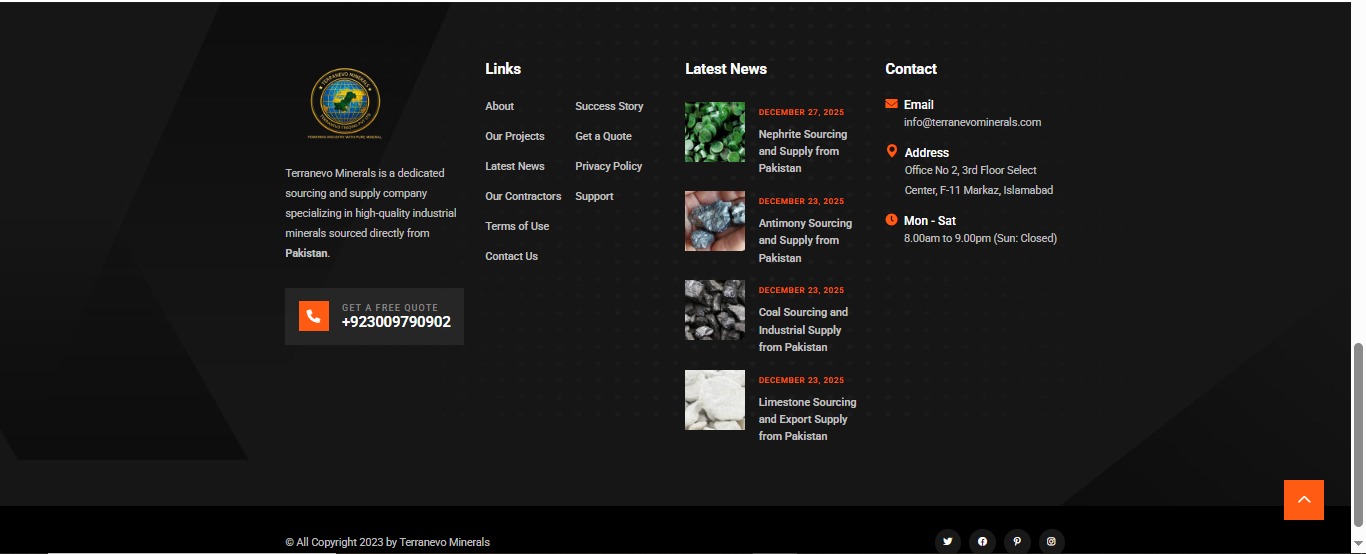Open the Facebook social icon
The width and height of the screenshot is (1366, 554).
(x=982, y=542)
